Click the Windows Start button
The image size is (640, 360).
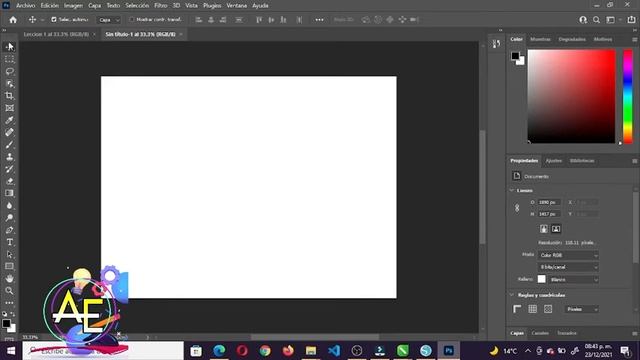click(x=11, y=351)
